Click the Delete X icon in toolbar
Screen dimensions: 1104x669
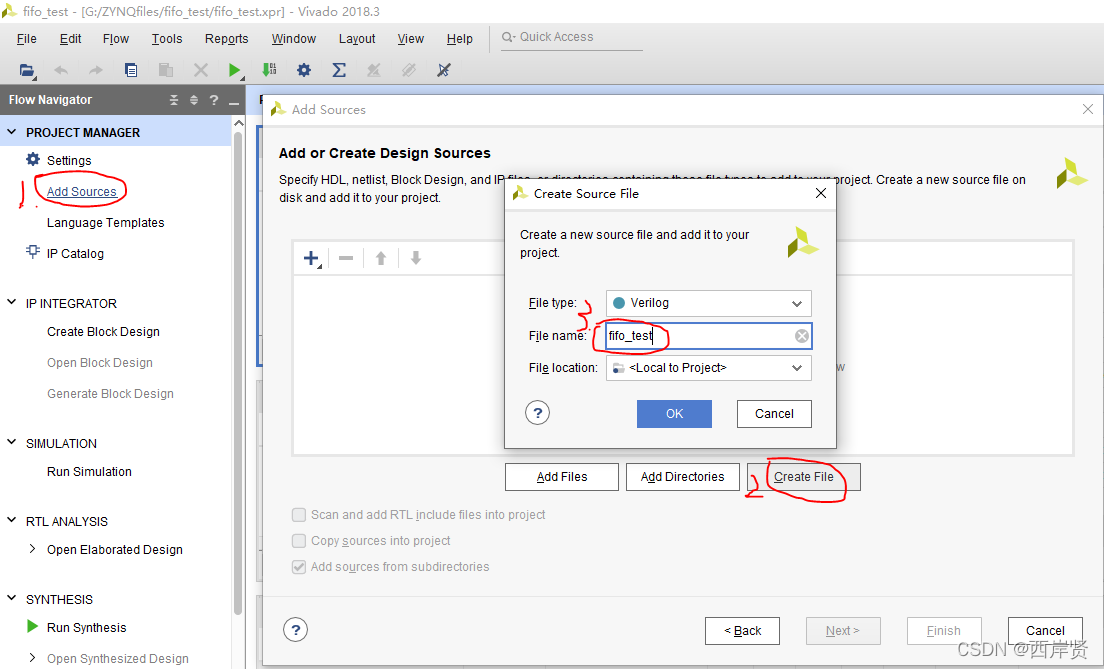point(201,70)
